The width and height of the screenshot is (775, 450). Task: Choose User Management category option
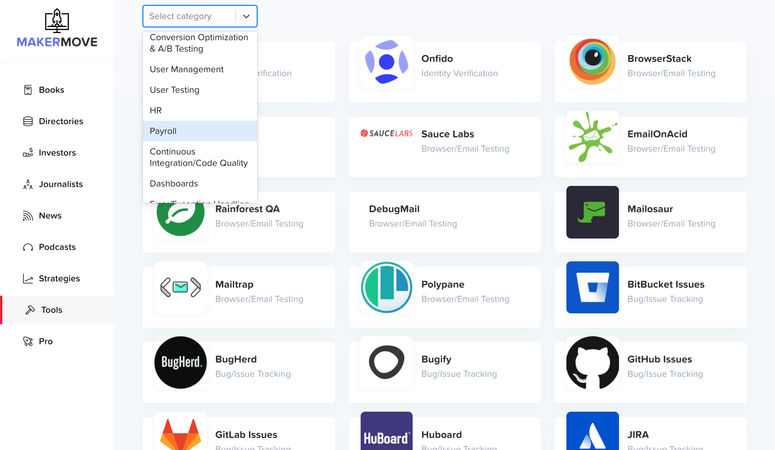point(200,69)
